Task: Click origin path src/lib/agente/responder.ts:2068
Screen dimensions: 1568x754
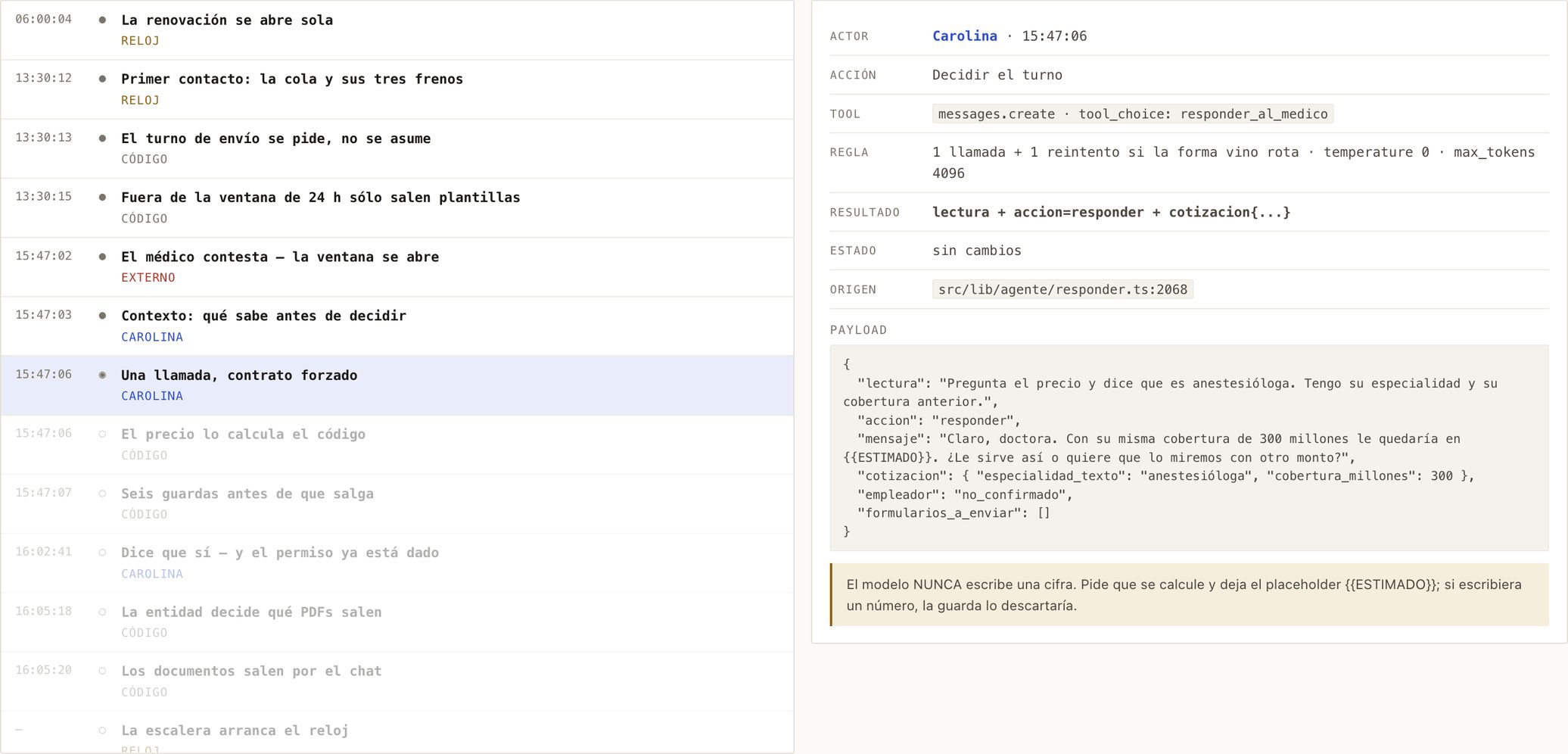Action: pos(1062,289)
